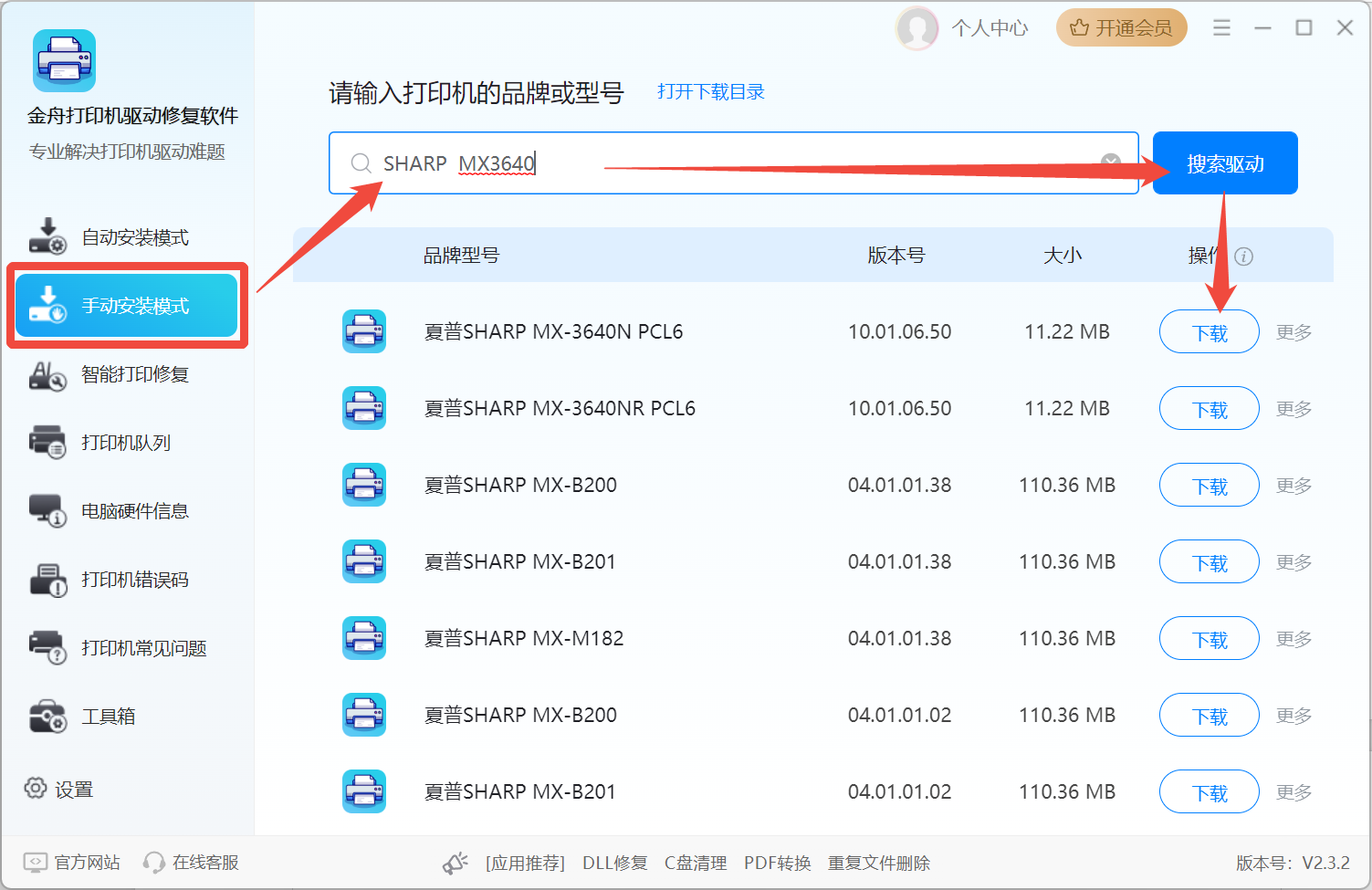This screenshot has width=1372, height=890.
Task: Download MX-B200 version 04.01.01.02 driver
Action: coord(1210,716)
